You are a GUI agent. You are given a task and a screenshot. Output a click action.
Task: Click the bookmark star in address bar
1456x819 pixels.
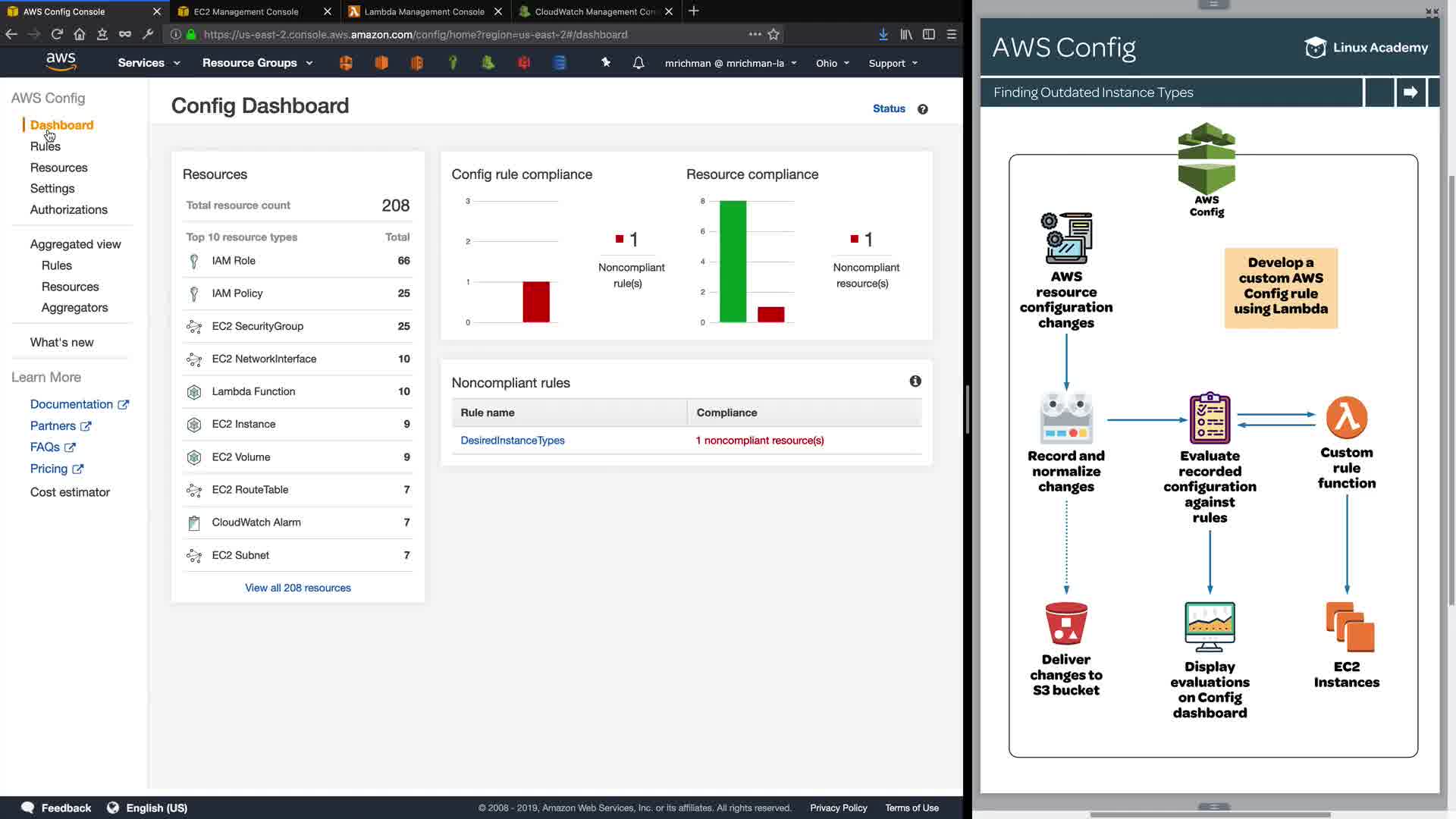773,34
